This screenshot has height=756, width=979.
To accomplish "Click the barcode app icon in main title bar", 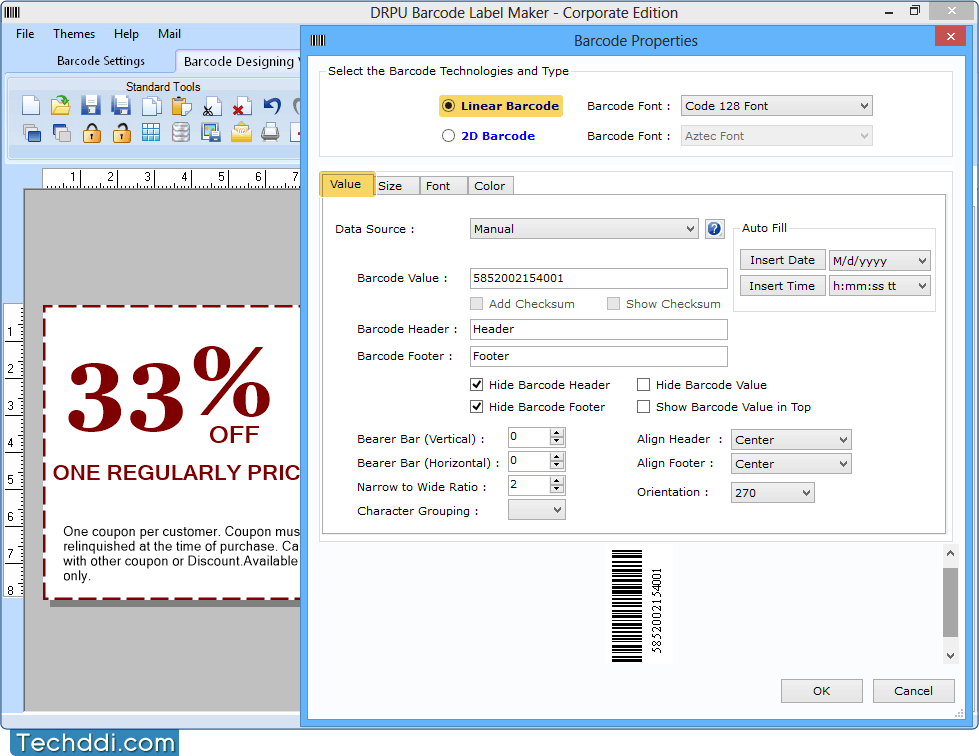I will (x=12, y=12).
